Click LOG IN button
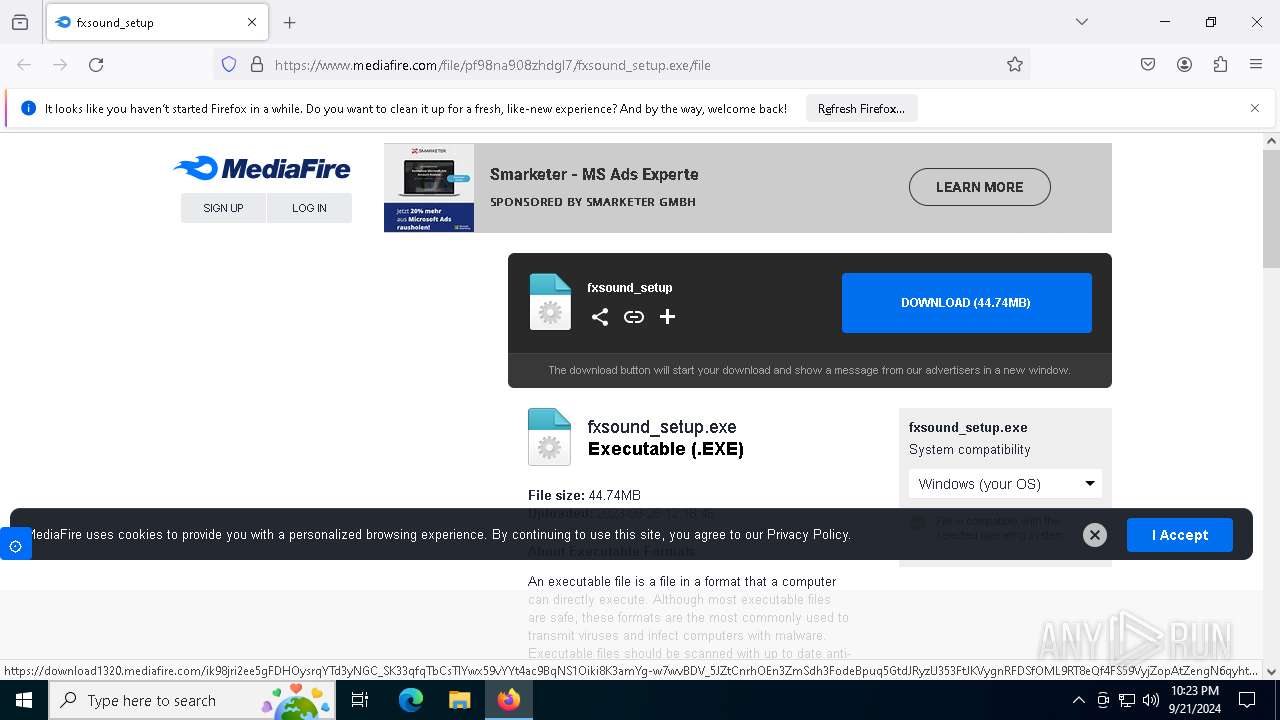This screenshot has height=720, width=1280. (x=309, y=208)
